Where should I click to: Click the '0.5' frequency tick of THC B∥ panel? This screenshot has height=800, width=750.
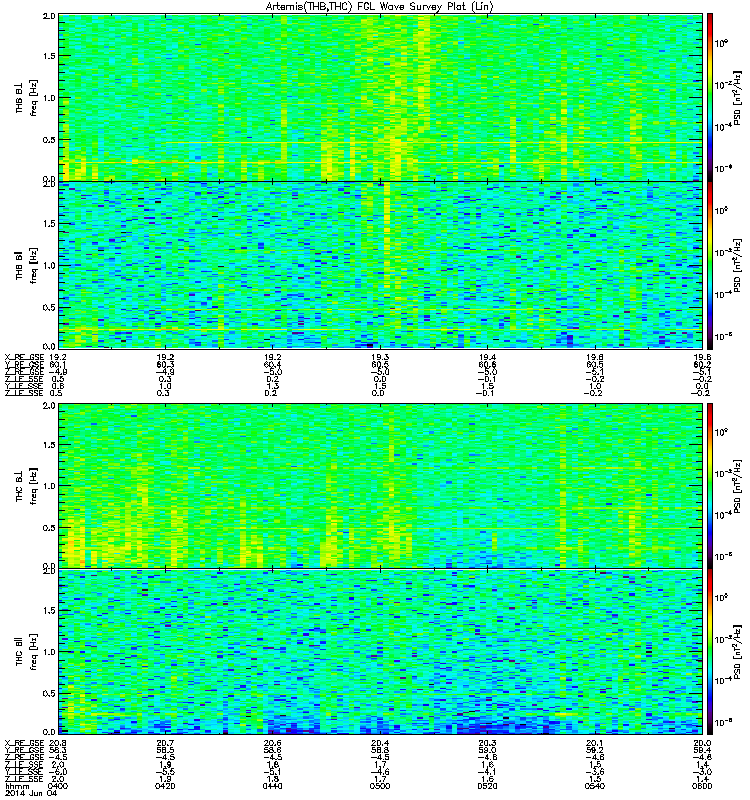49,693
